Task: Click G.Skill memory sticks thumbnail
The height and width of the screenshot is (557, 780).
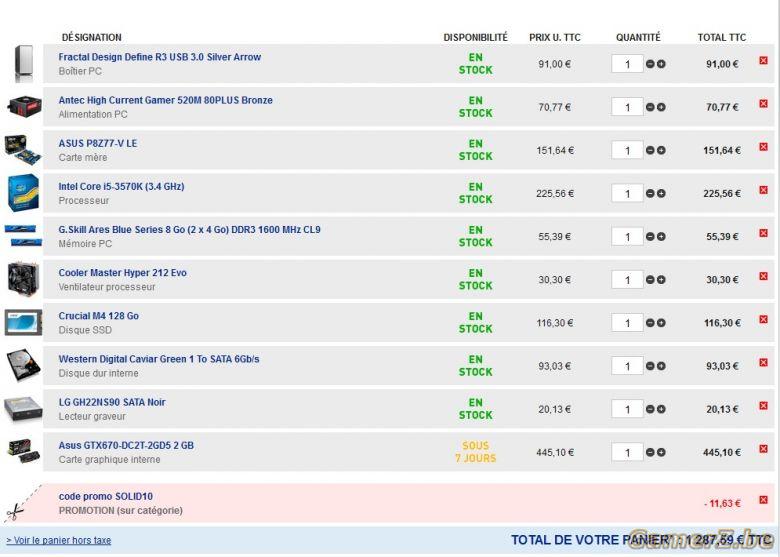Action: click(x=23, y=236)
